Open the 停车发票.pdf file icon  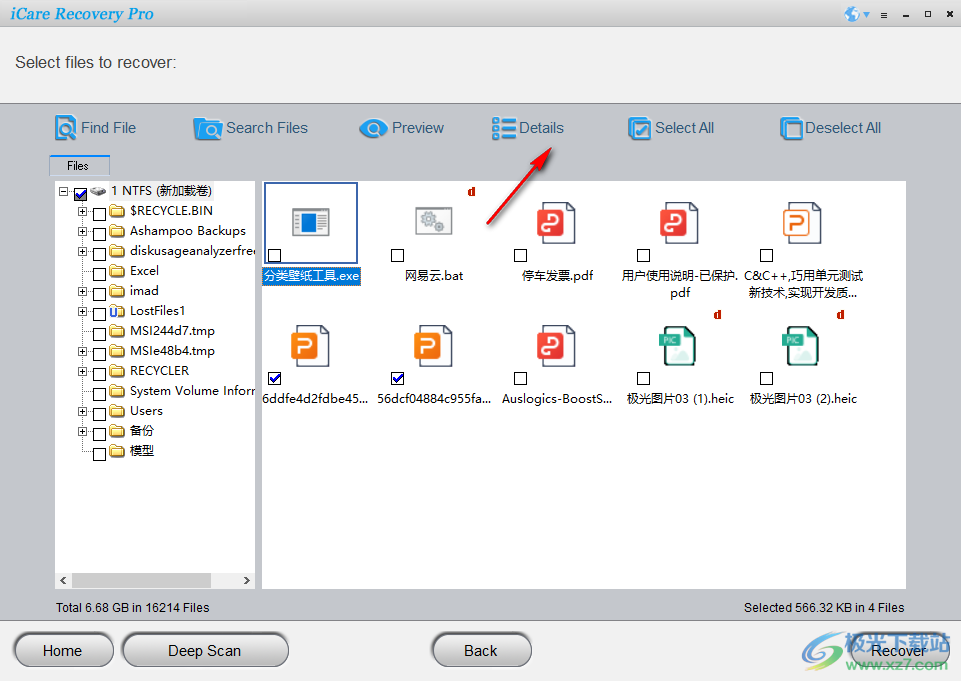(x=556, y=222)
